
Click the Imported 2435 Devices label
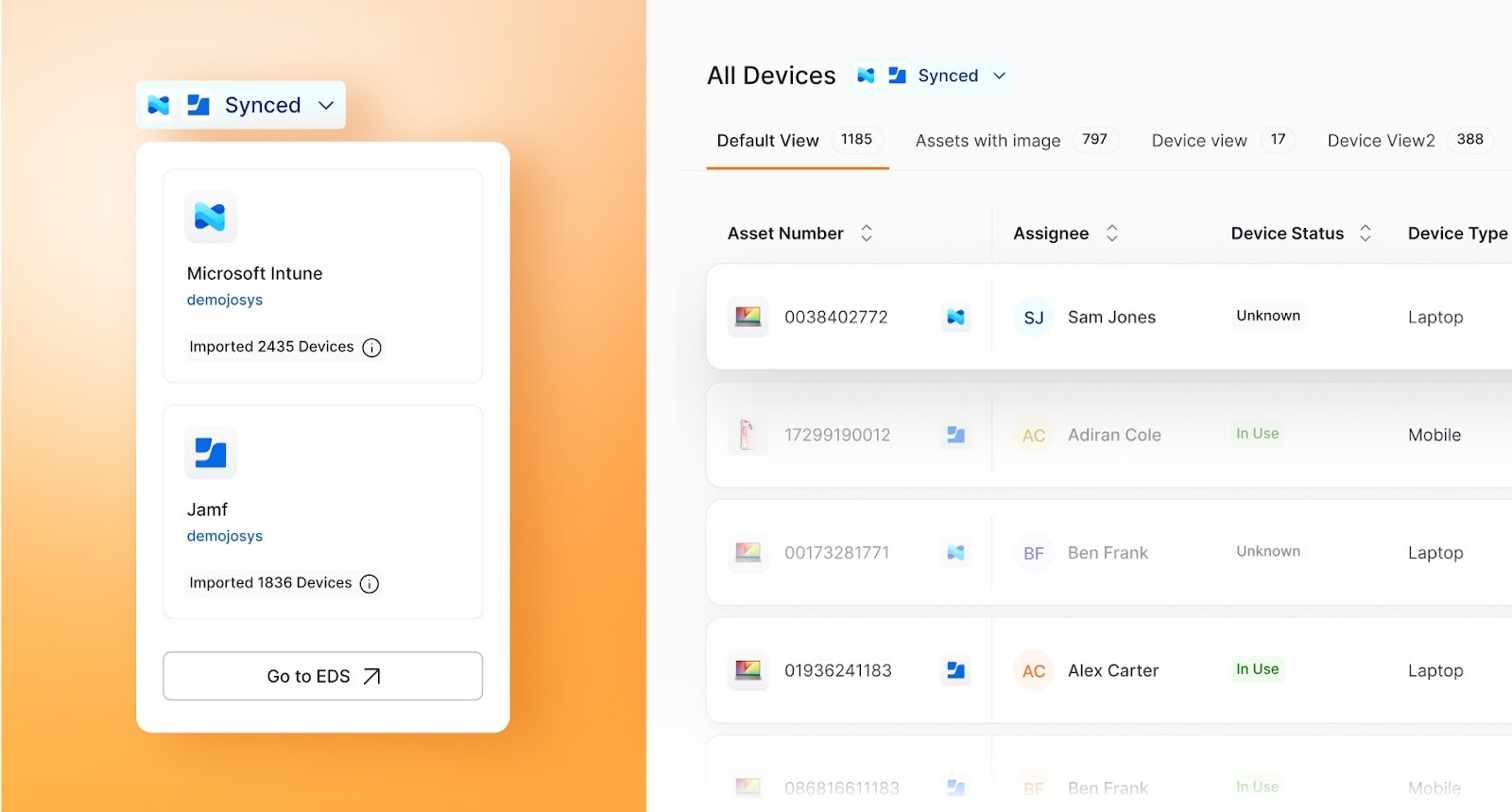coord(271,347)
